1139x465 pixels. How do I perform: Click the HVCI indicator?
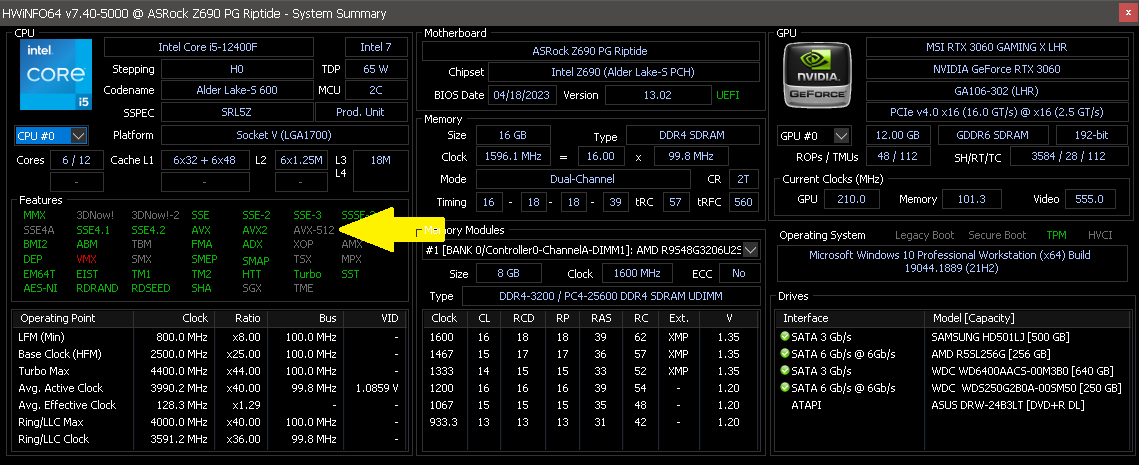point(1100,235)
